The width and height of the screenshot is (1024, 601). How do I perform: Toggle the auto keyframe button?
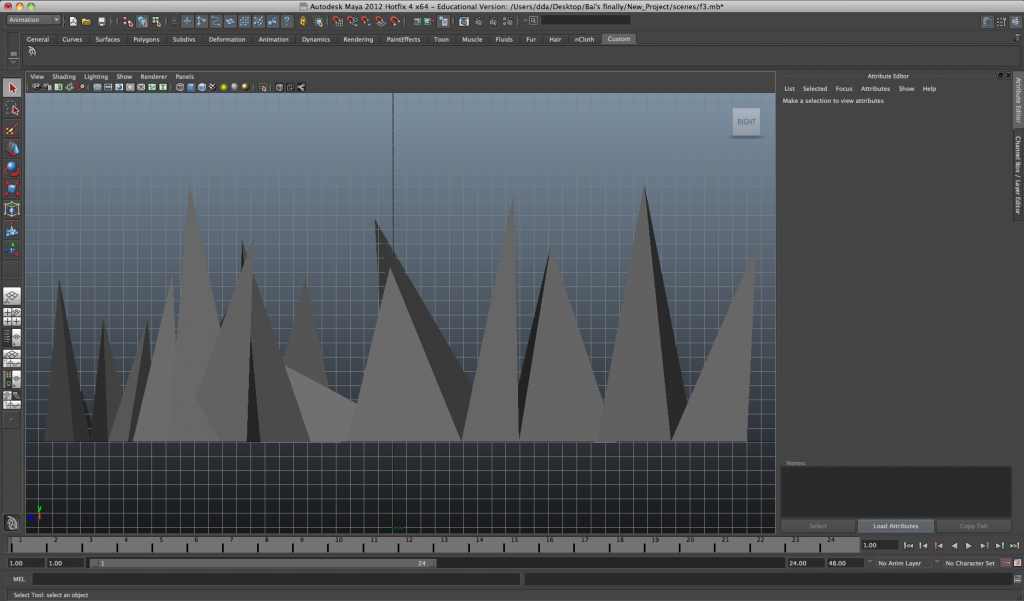[x=1005, y=563]
